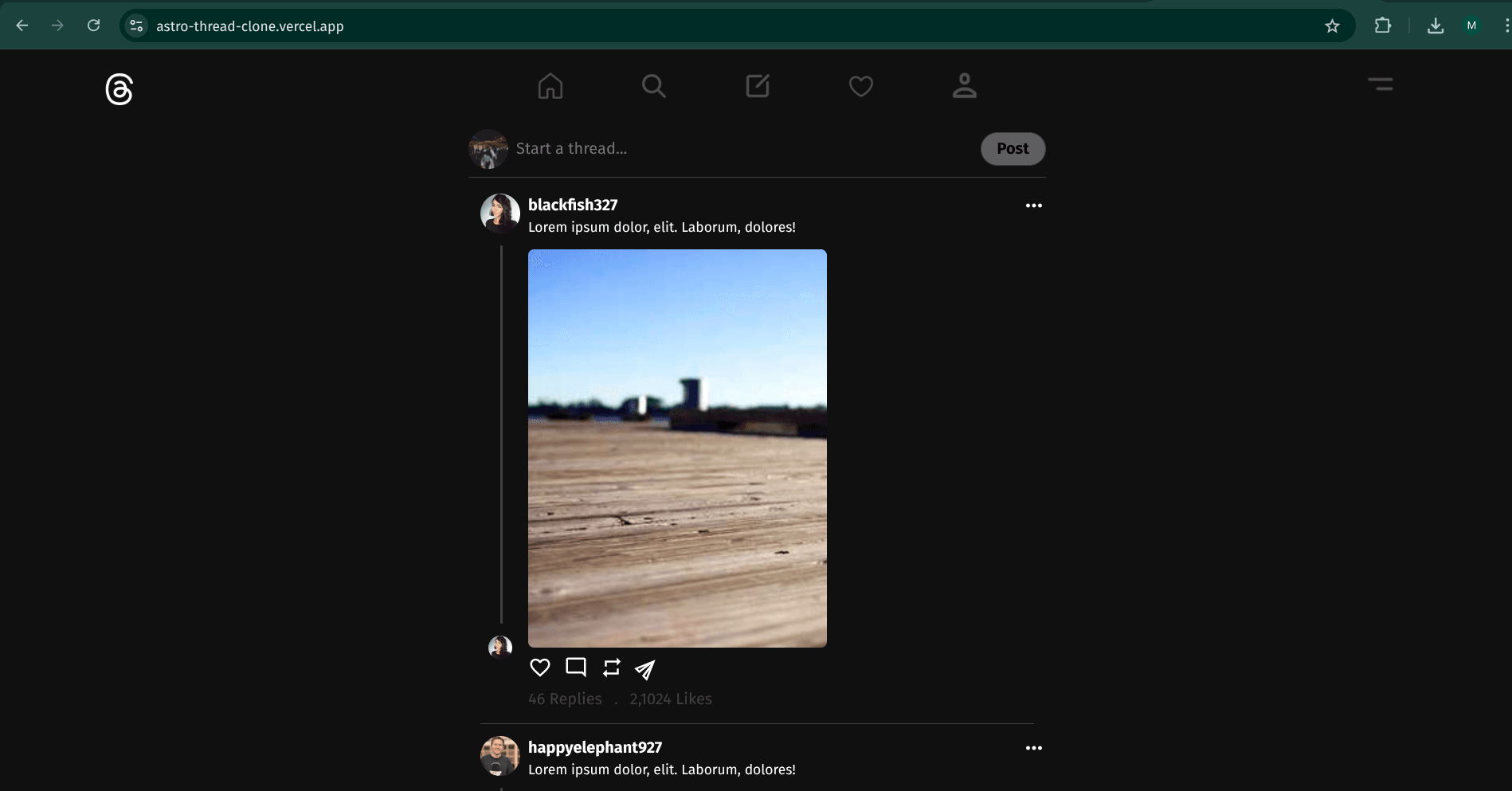Open the compose new thread icon
Viewport: 1512px width, 791px height.
tap(757, 86)
